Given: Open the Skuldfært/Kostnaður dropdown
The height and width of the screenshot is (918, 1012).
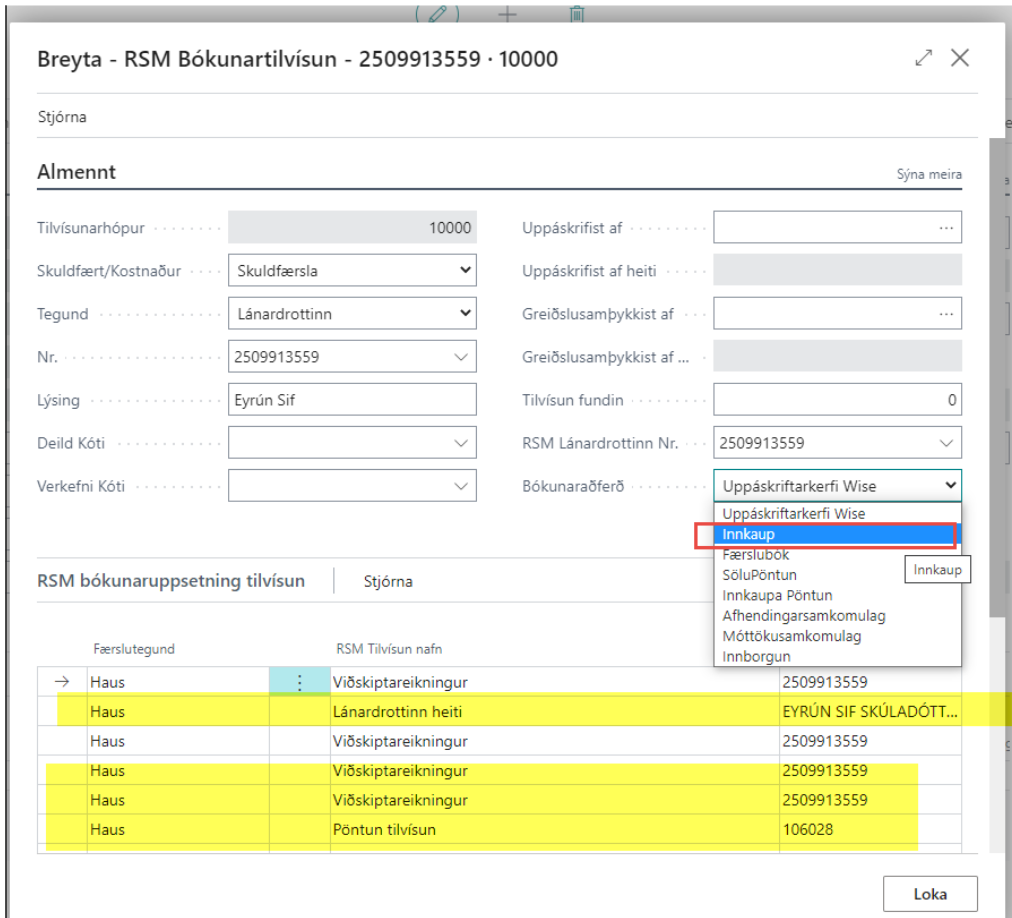Looking at the screenshot, I should point(352,270).
